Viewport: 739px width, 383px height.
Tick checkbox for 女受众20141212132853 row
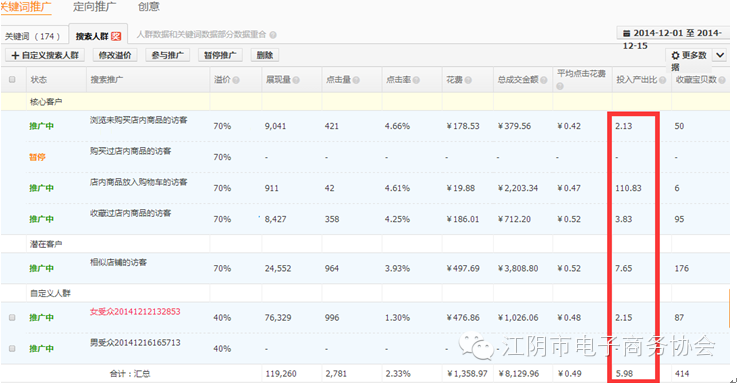coord(12,318)
